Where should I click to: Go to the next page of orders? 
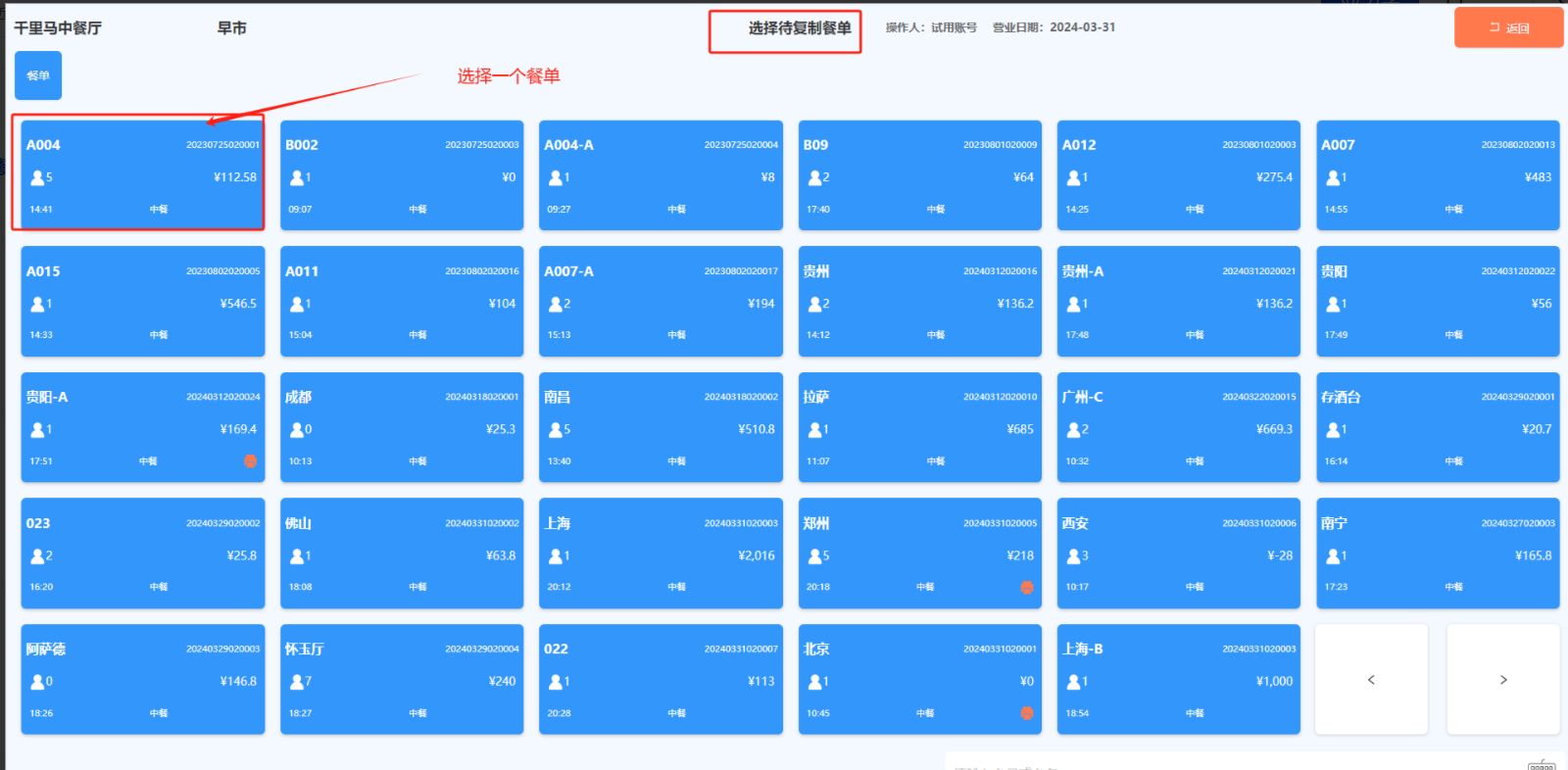pos(1502,680)
